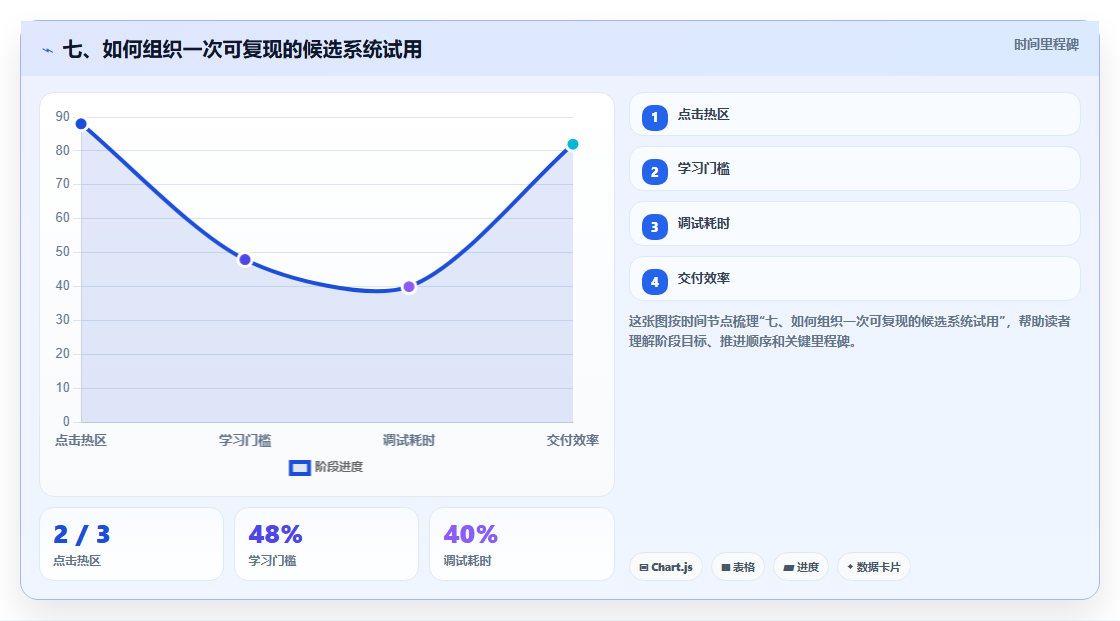Click the number 1 badge for 点击热区
The width and height of the screenshot is (1120, 621).
(x=654, y=118)
